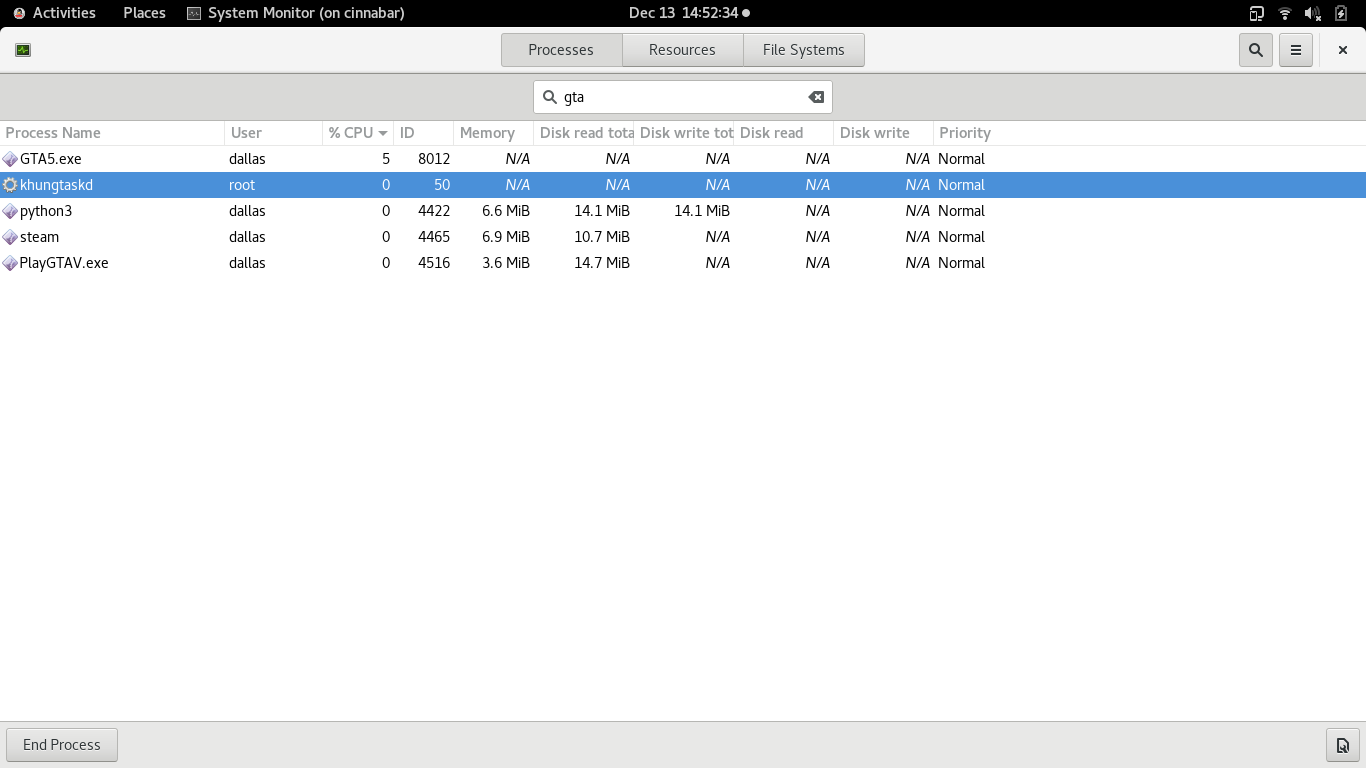This screenshot has width=1366, height=768.
Task: Switch to the Resources tab
Action: [x=682, y=50]
